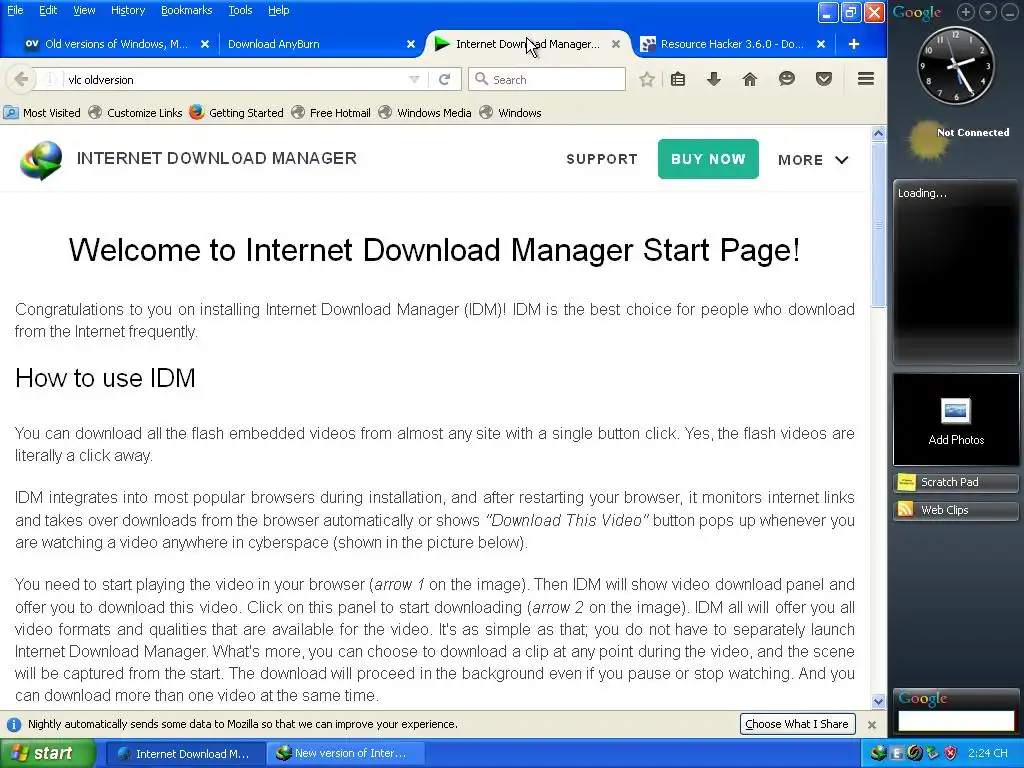Screen dimensions: 1024x768
Task: Close the Download AnyBurn tab
Action: pyautogui.click(x=411, y=44)
